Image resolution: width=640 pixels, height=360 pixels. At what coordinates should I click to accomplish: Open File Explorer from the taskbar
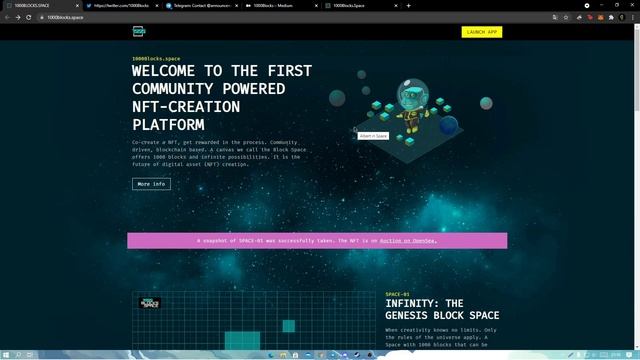pos(283,355)
